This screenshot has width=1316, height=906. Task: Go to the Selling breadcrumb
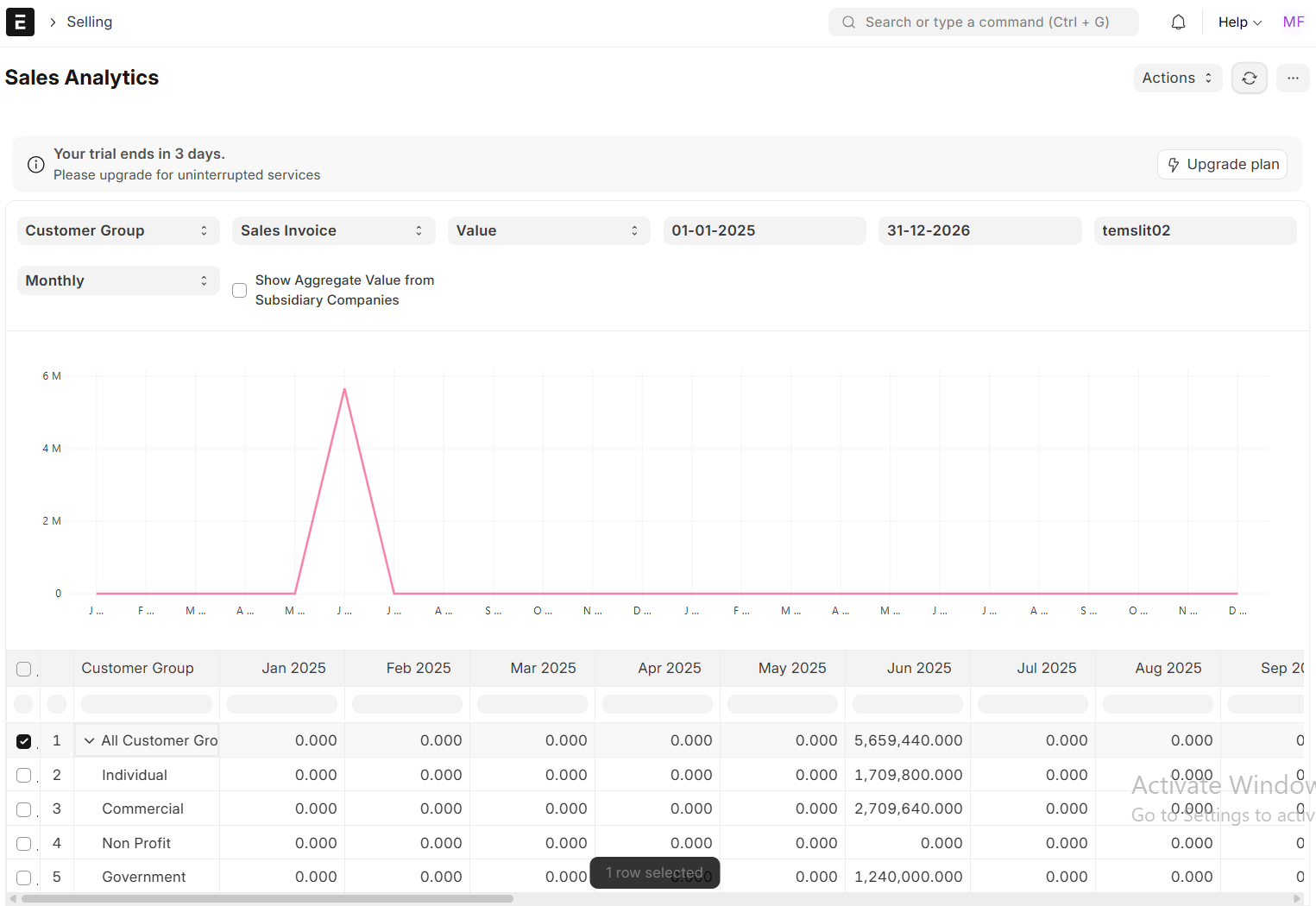[90, 22]
